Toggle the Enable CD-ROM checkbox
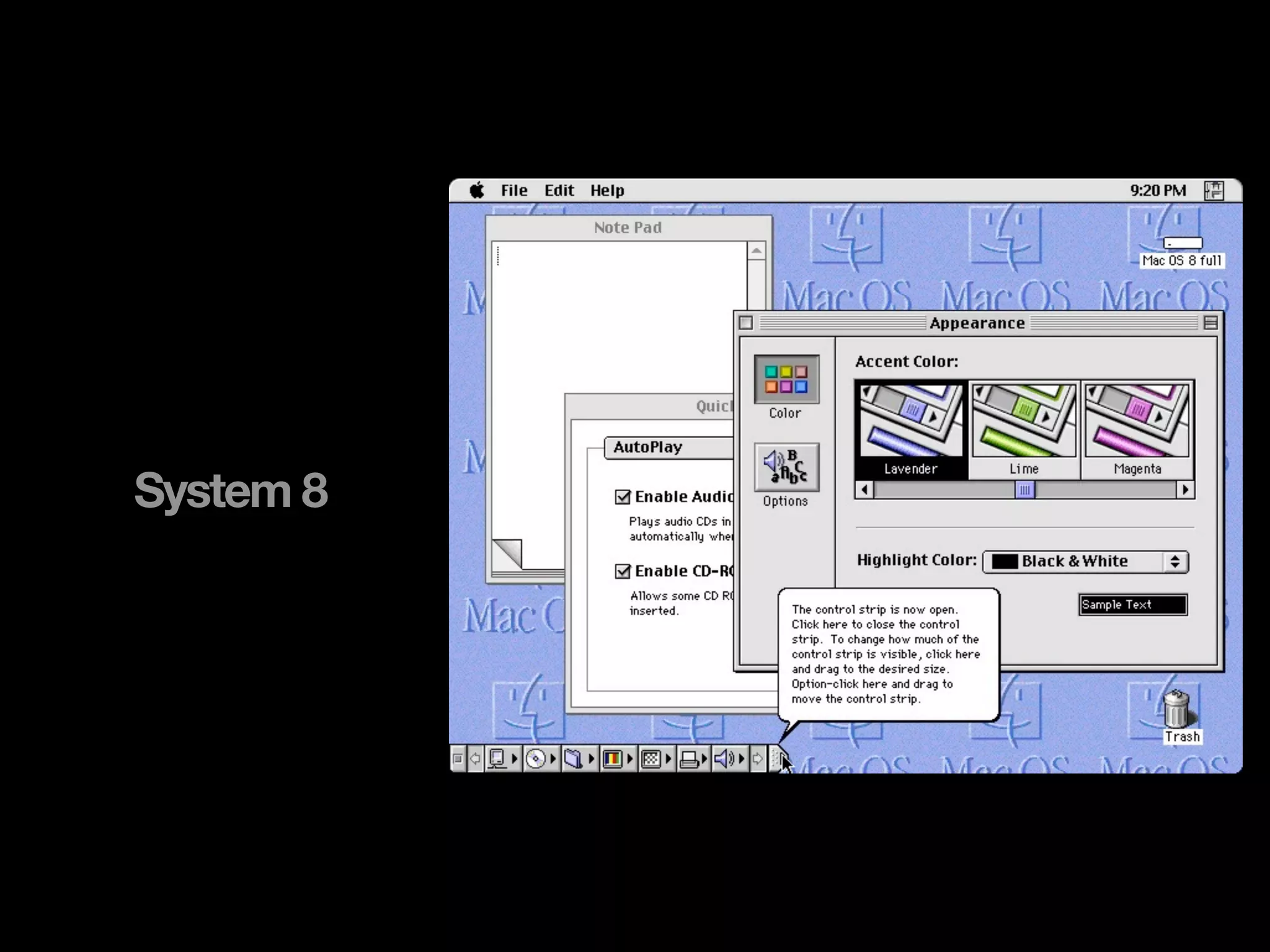The image size is (1270, 952). click(x=623, y=571)
